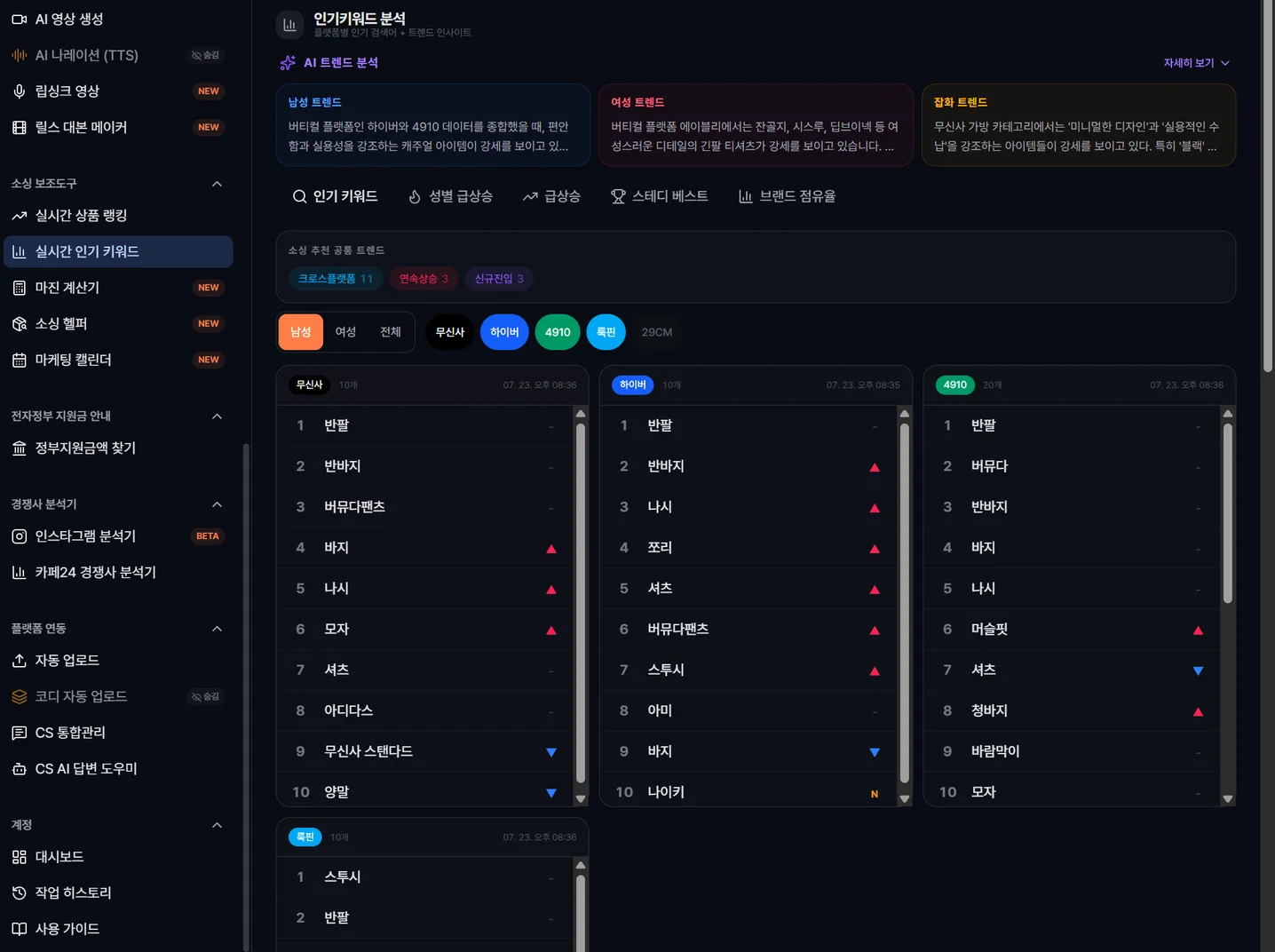Click keyword 나이키 in 하이버 list
The width and height of the screenshot is (1275, 952).
(666, 792)
